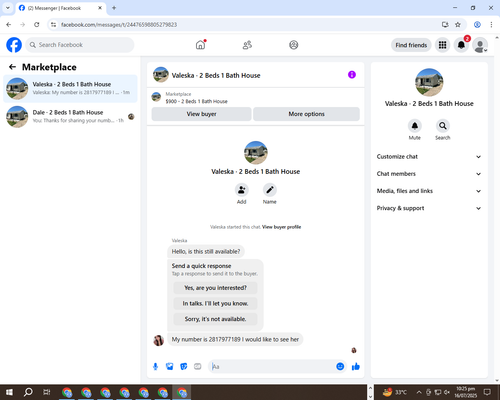The width and height of the screenshot is (500, 400).
Task: Click the More options button
Action: pyautogui.click(x=306, y=114)
